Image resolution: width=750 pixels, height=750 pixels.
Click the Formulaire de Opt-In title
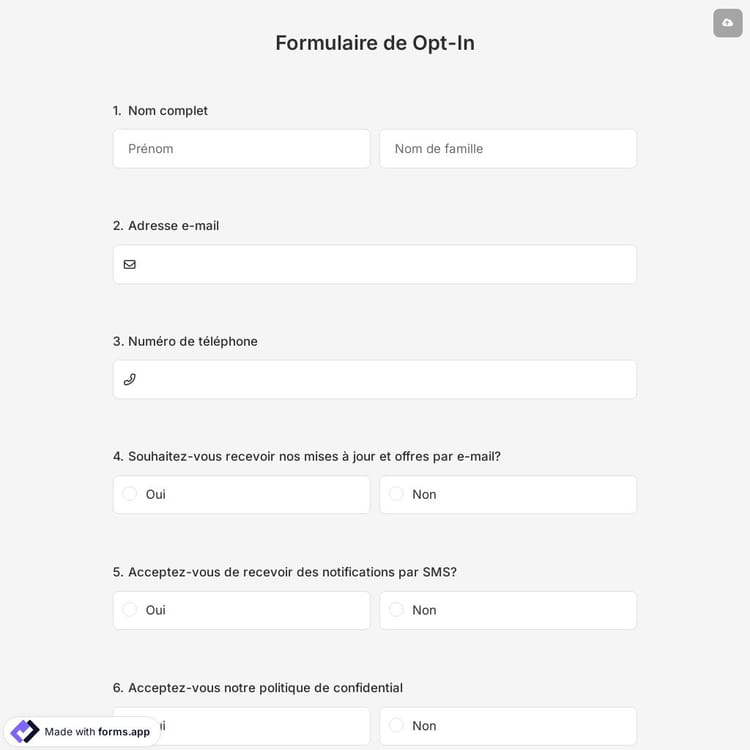tap(375, 43)
